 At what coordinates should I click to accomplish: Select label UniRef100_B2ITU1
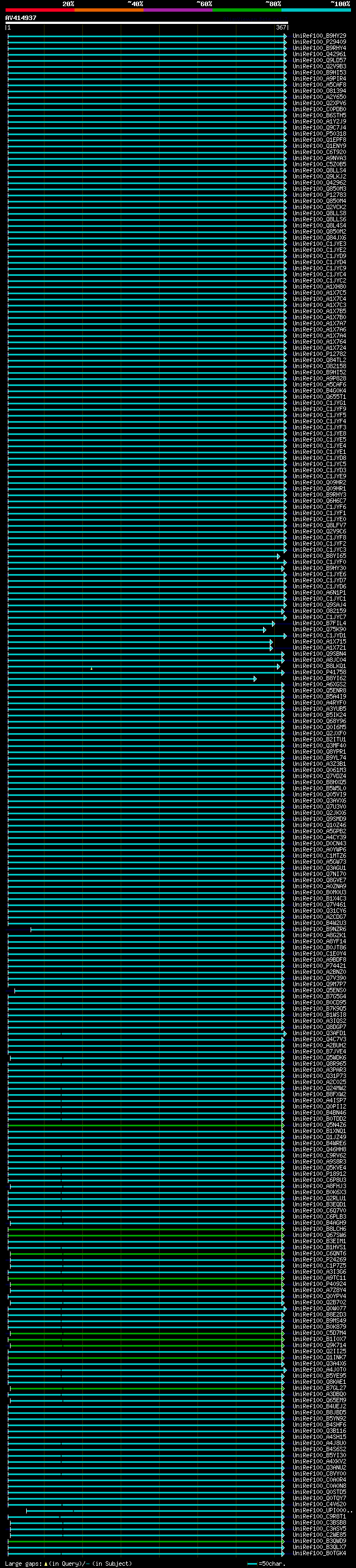coord(319,740)
